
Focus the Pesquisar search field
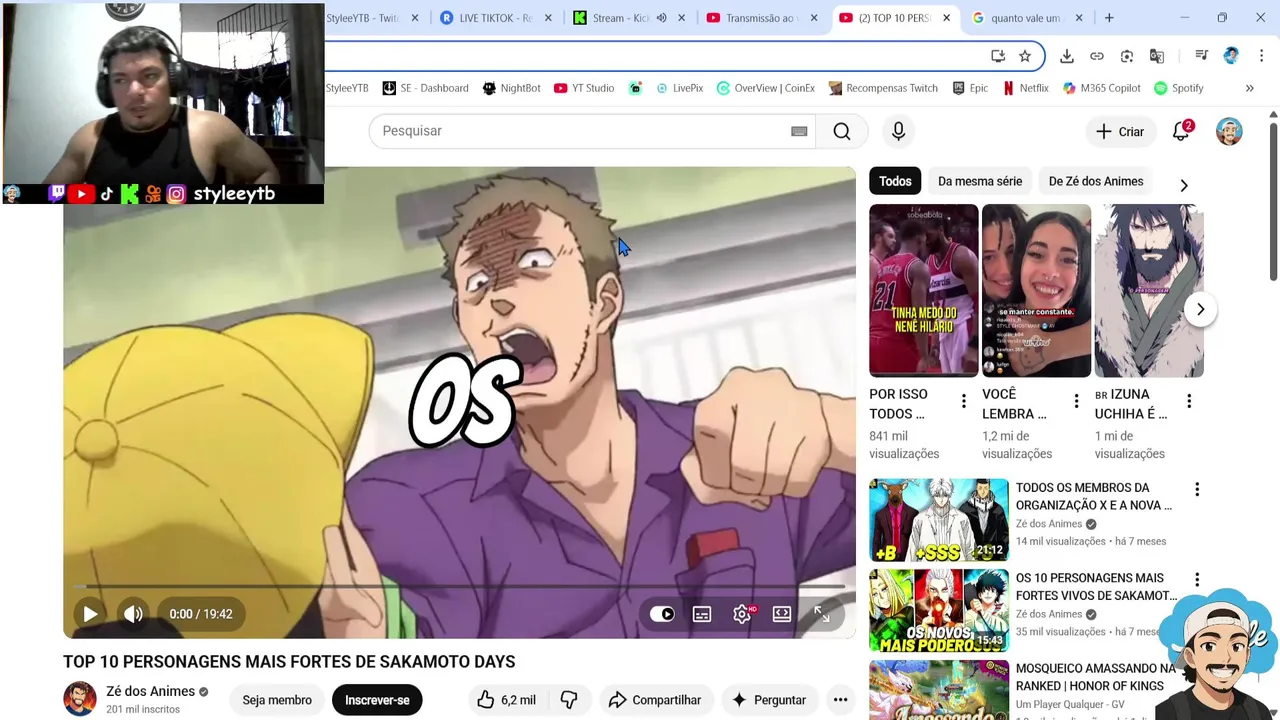[590, 131]
